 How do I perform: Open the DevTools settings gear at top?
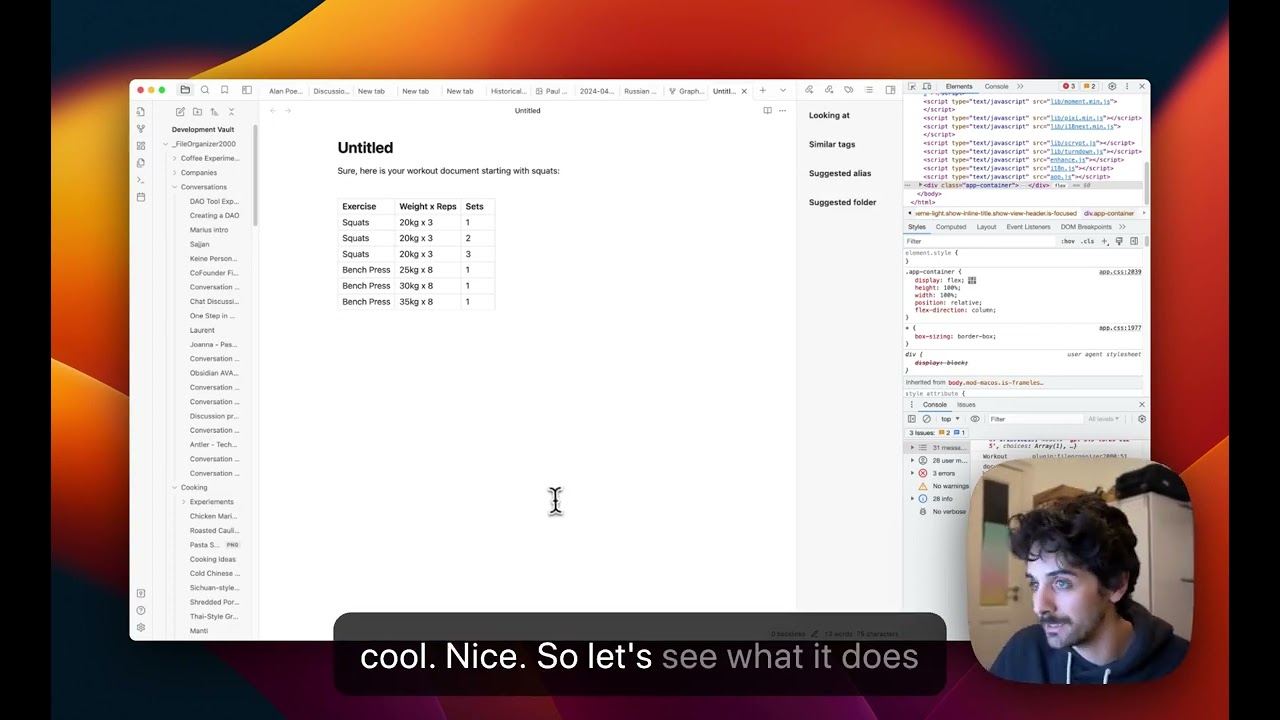(1112, 87)
